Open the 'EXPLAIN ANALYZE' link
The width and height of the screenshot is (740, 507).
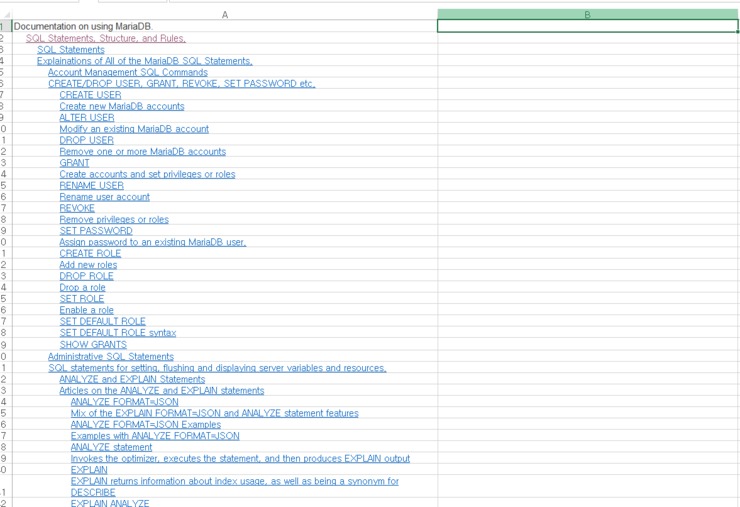[x=110, y=503]
